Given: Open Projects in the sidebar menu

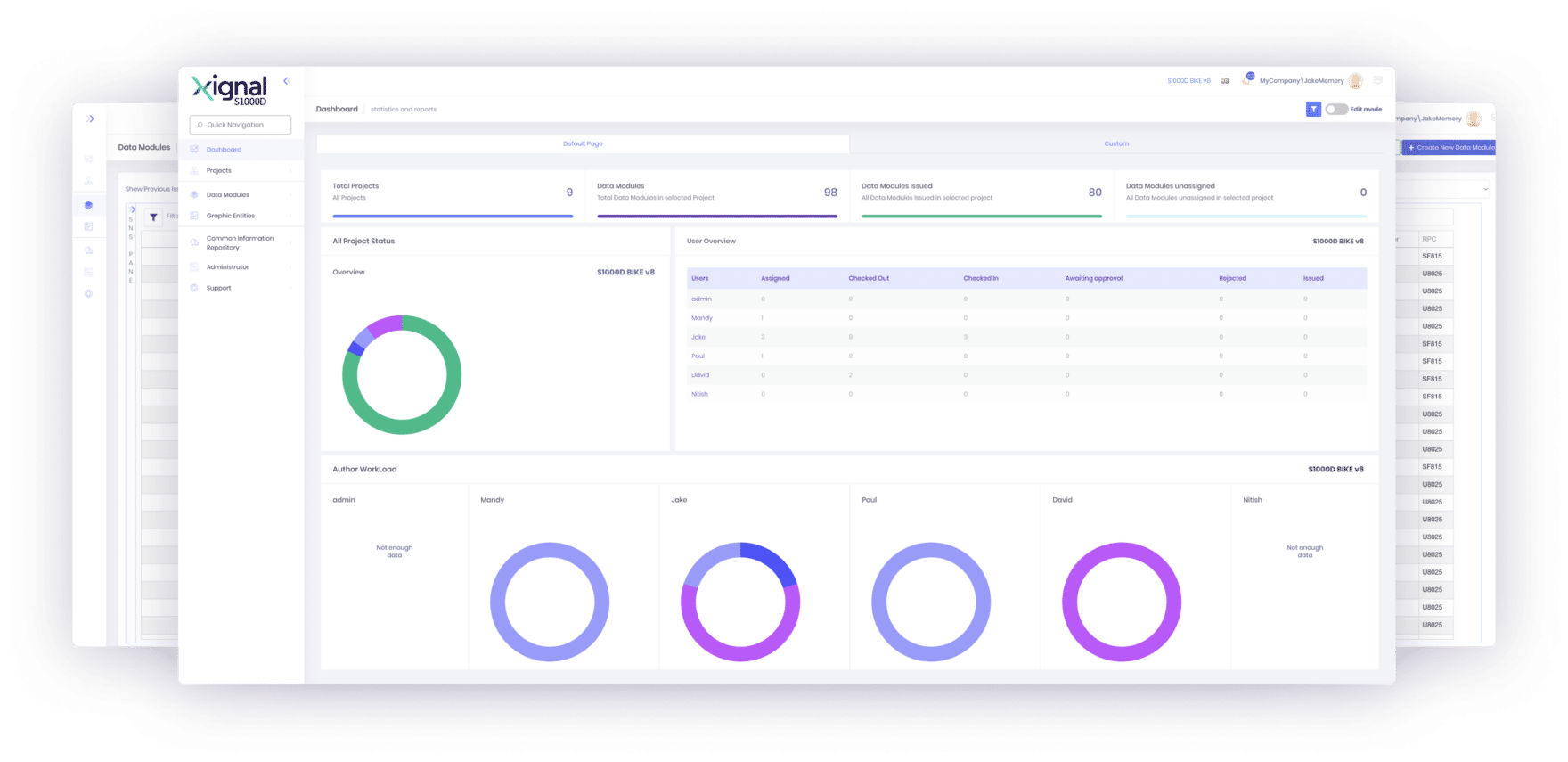Looking at the screenshot, I should [x=219, y=170].
